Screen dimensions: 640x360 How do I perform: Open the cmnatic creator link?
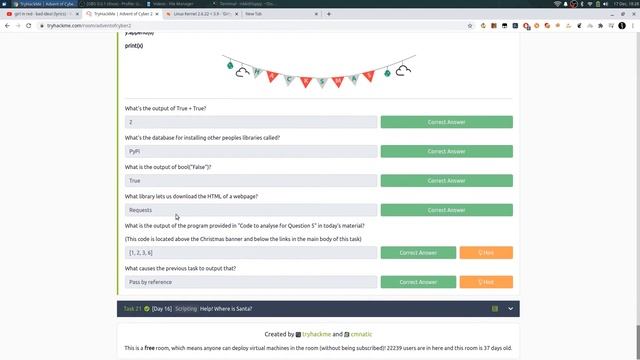[361, 334]
